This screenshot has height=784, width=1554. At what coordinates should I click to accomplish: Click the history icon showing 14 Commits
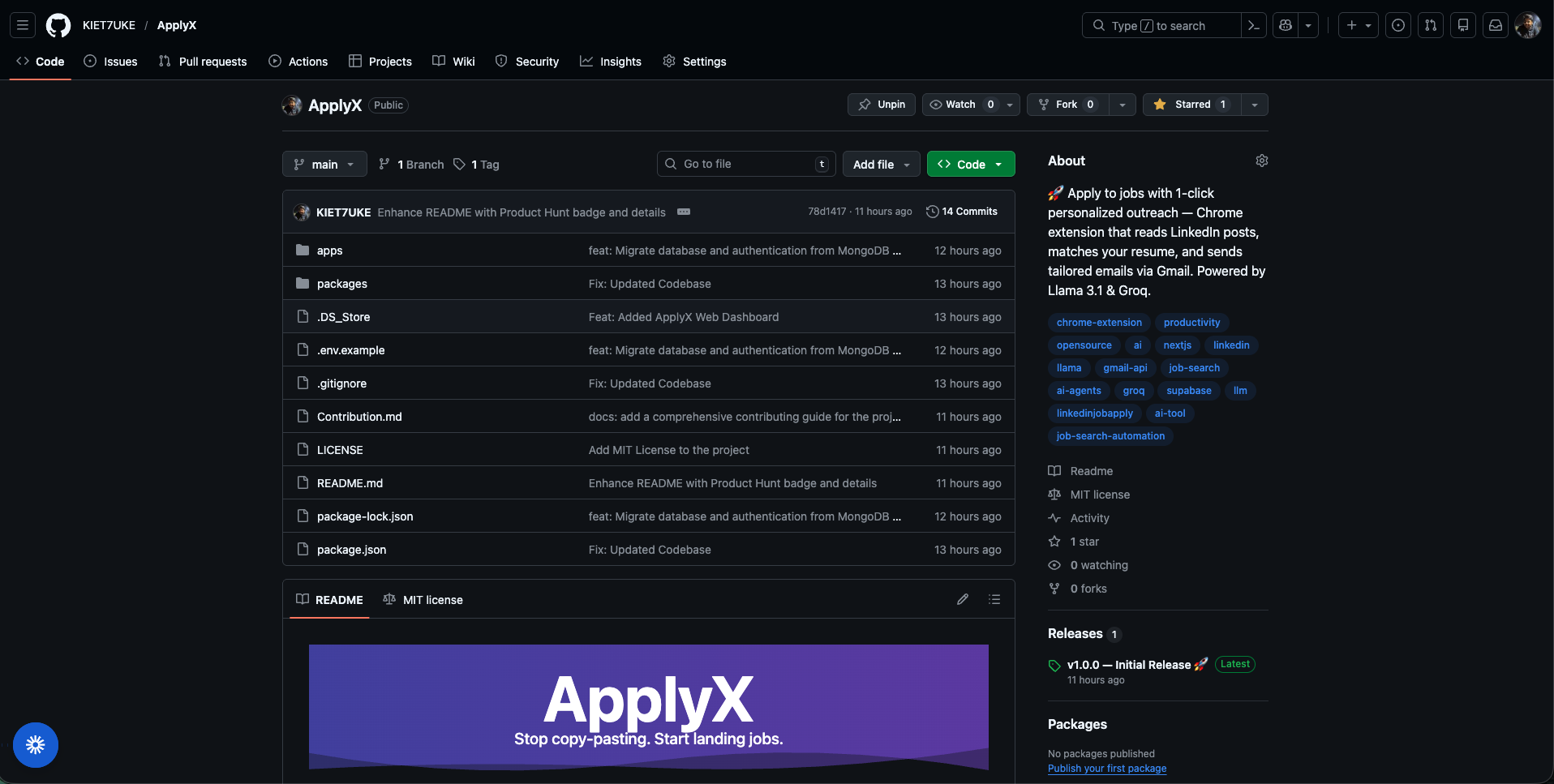[931, 212]
